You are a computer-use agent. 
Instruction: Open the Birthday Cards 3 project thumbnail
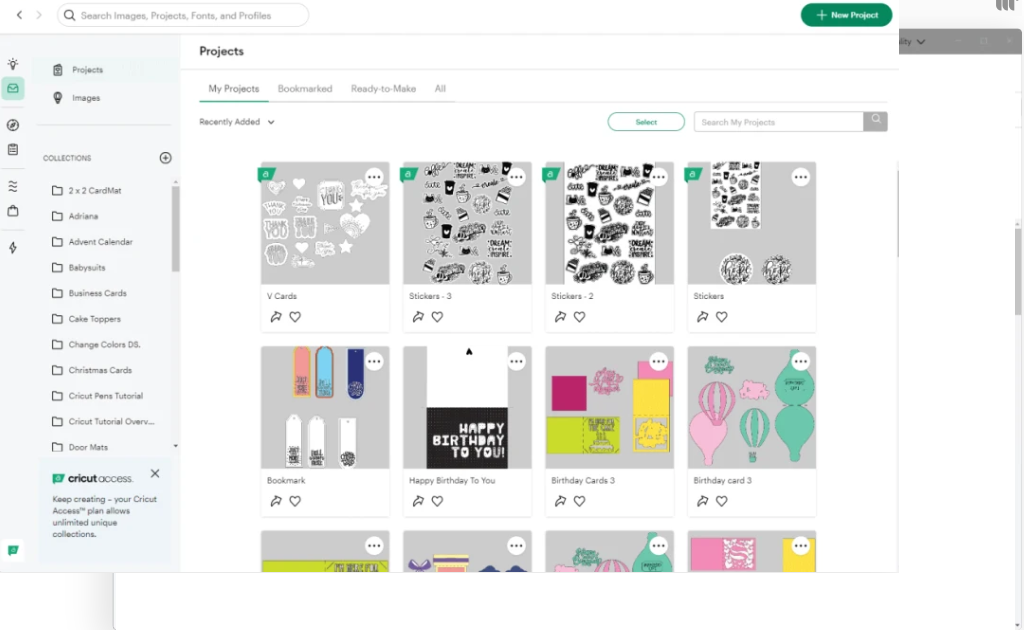[x=609, y=407]
